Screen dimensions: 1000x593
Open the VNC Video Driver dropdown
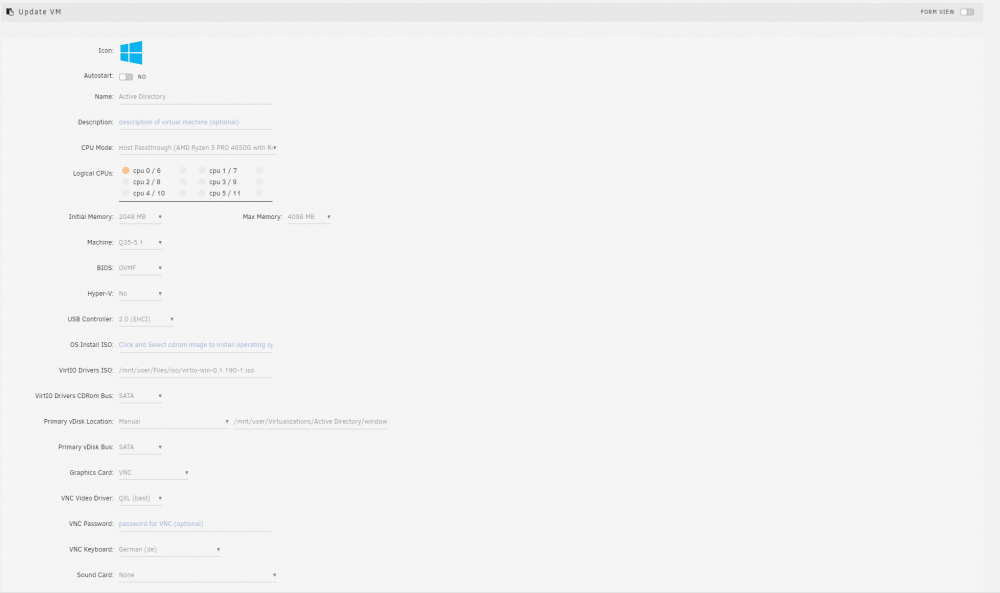(x=140, y=498)
